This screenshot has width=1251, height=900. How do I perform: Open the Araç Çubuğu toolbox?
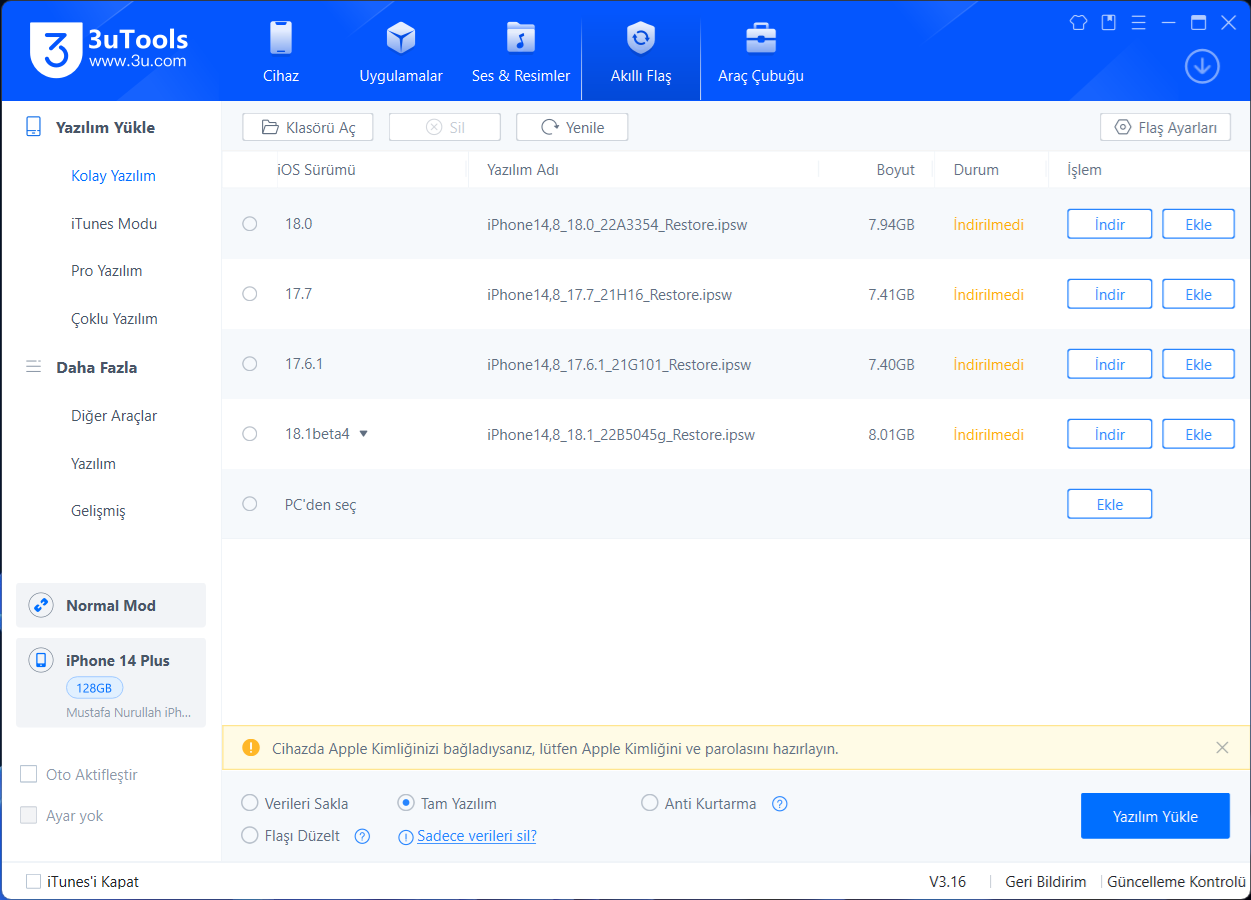[x=761, y=52]
